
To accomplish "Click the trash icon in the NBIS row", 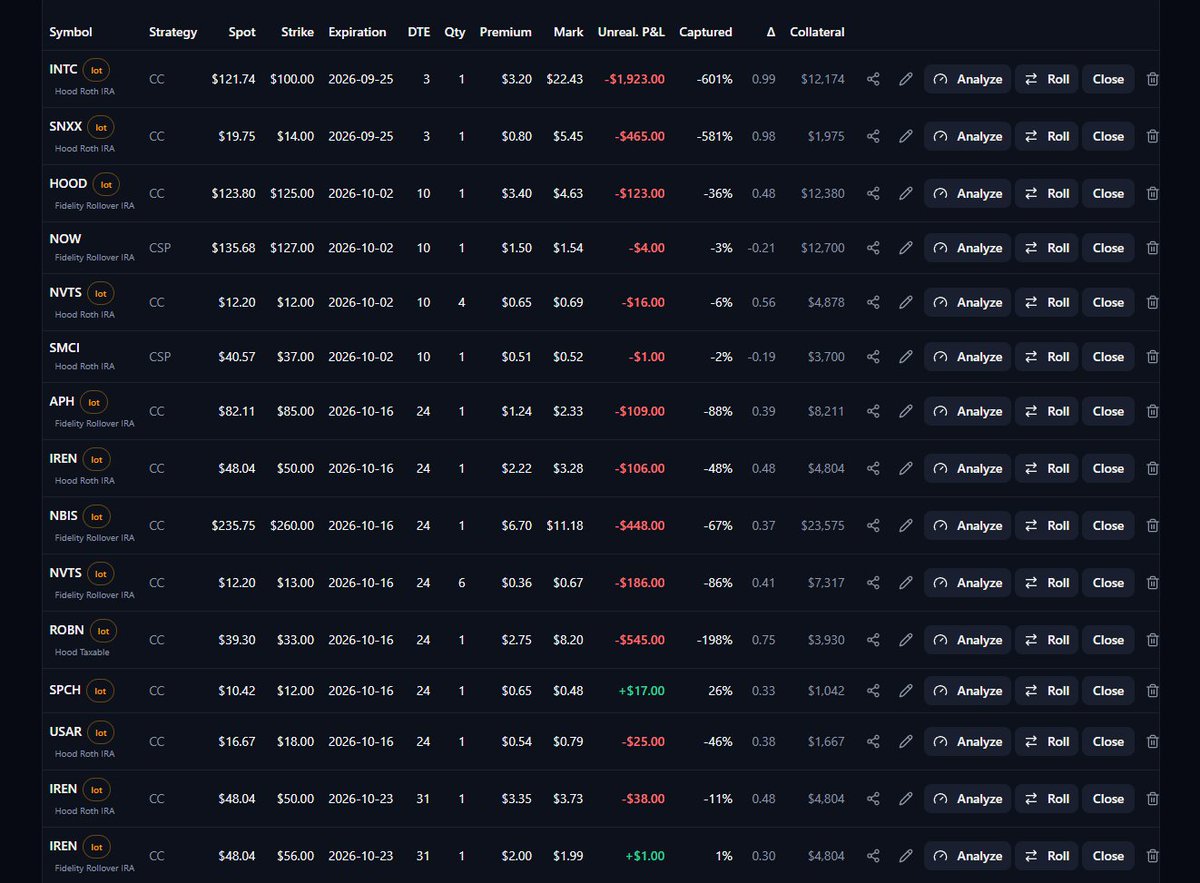I will (x=1152, y=525).
